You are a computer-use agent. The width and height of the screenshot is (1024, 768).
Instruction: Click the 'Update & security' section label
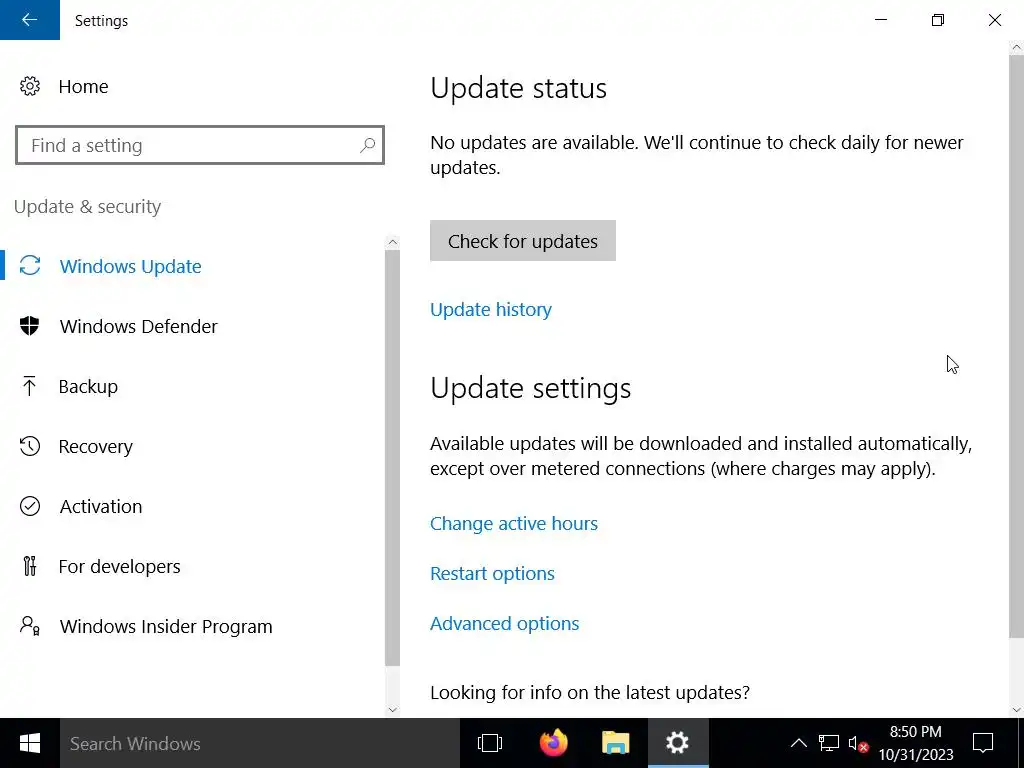pyautogui.click(x=88, y=206)
